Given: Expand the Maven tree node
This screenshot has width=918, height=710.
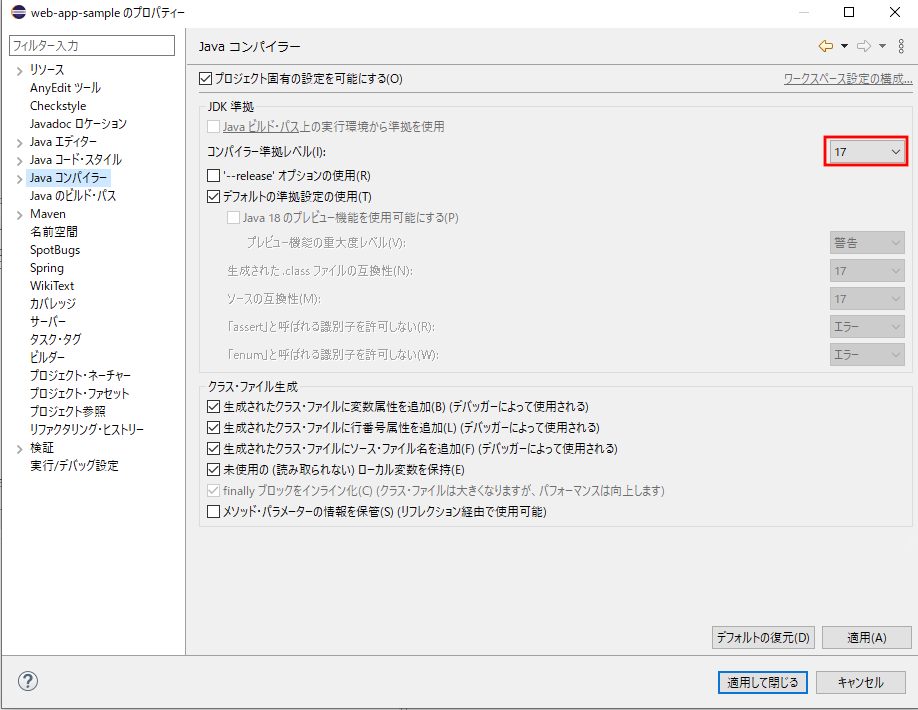Looking at the screenshot, I should pos(20,213).
